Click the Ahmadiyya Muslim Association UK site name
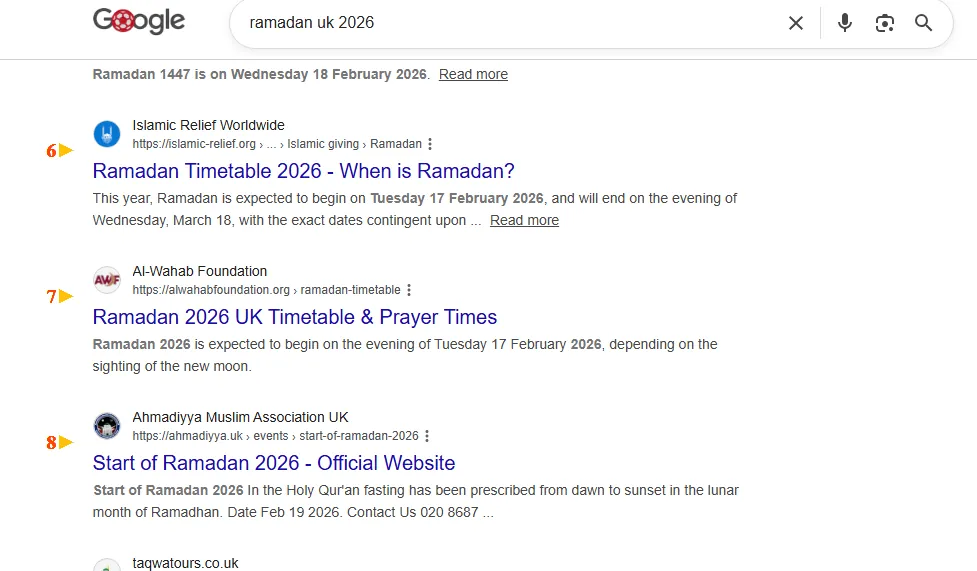 240,417
